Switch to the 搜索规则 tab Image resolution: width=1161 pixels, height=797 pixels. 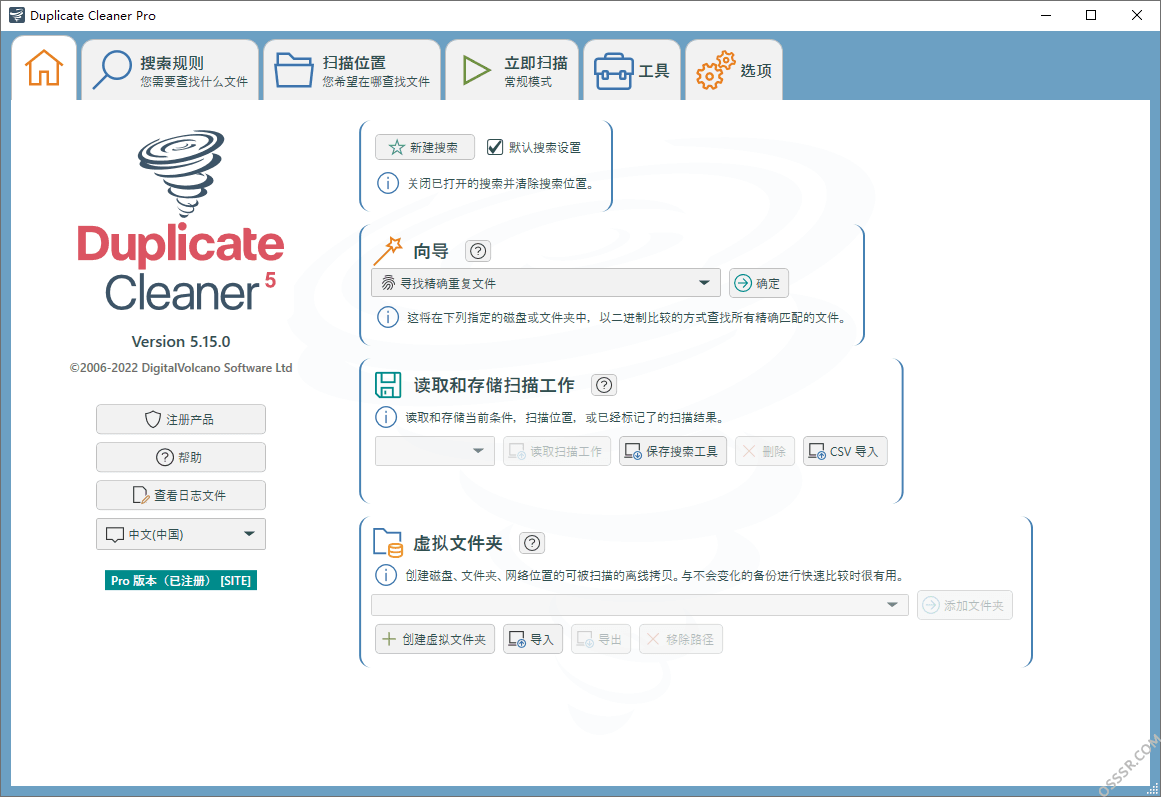tap(170, 70)
